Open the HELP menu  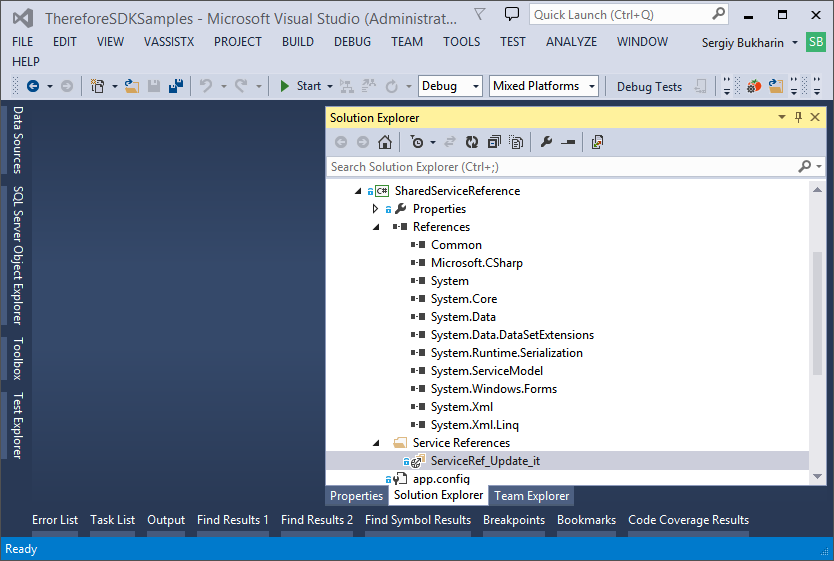pyautogui.click(x=26, y=62)
